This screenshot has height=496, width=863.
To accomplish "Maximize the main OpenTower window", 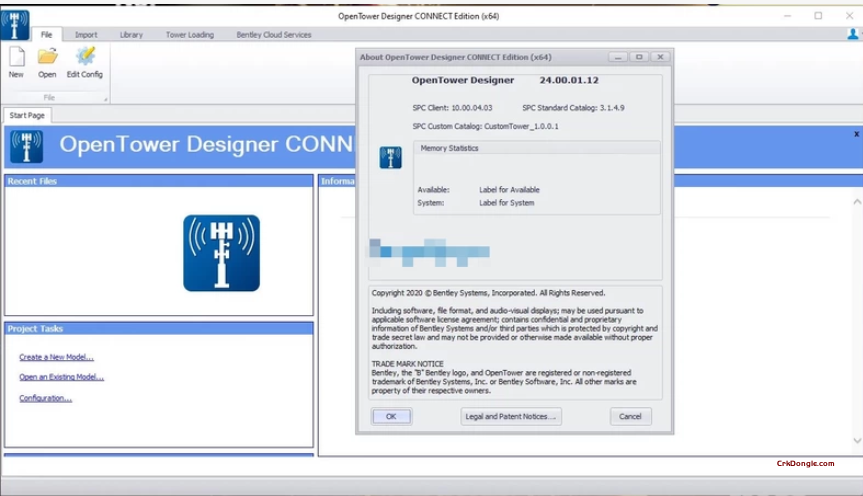I will (818, 16).
